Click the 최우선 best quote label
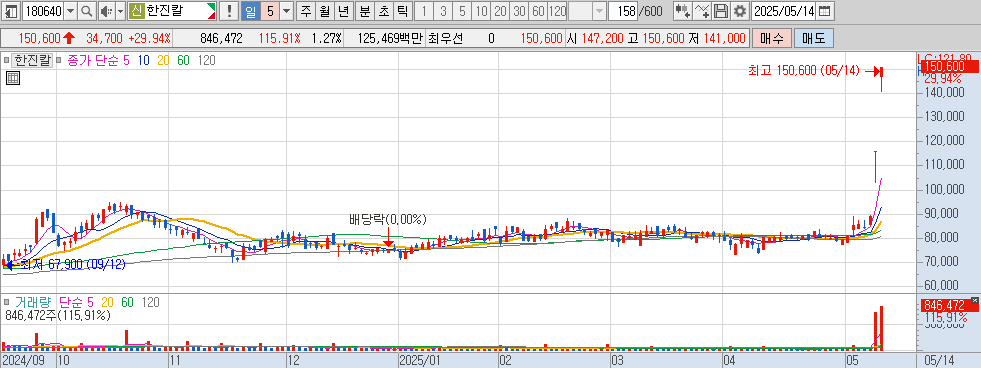Image resolution: width=981 pixels, height=368 pixels. pyautogui.click(x=445, y=38)
